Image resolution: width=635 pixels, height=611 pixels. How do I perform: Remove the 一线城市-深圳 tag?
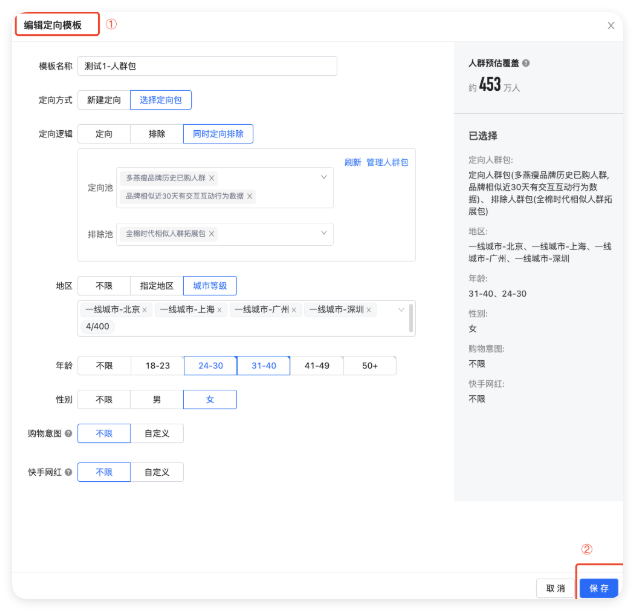369,310
